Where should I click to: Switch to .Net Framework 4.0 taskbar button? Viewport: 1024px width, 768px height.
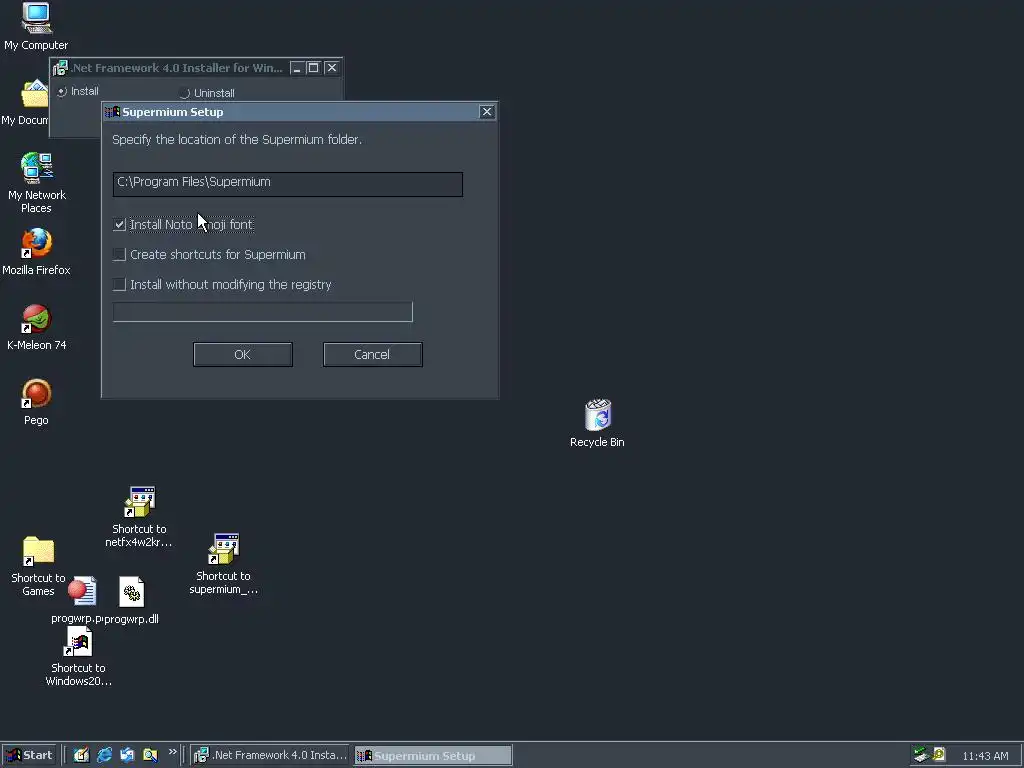pyautogui.click(x=271, y=756)
